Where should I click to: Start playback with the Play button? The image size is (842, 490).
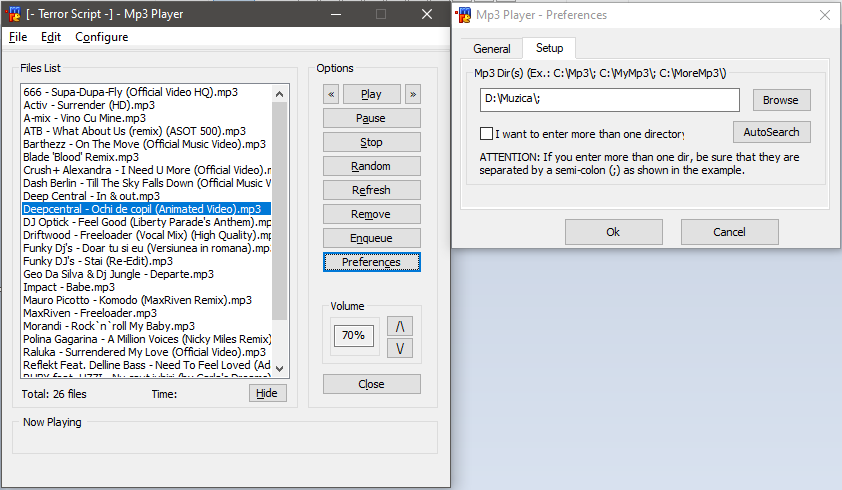372,94
